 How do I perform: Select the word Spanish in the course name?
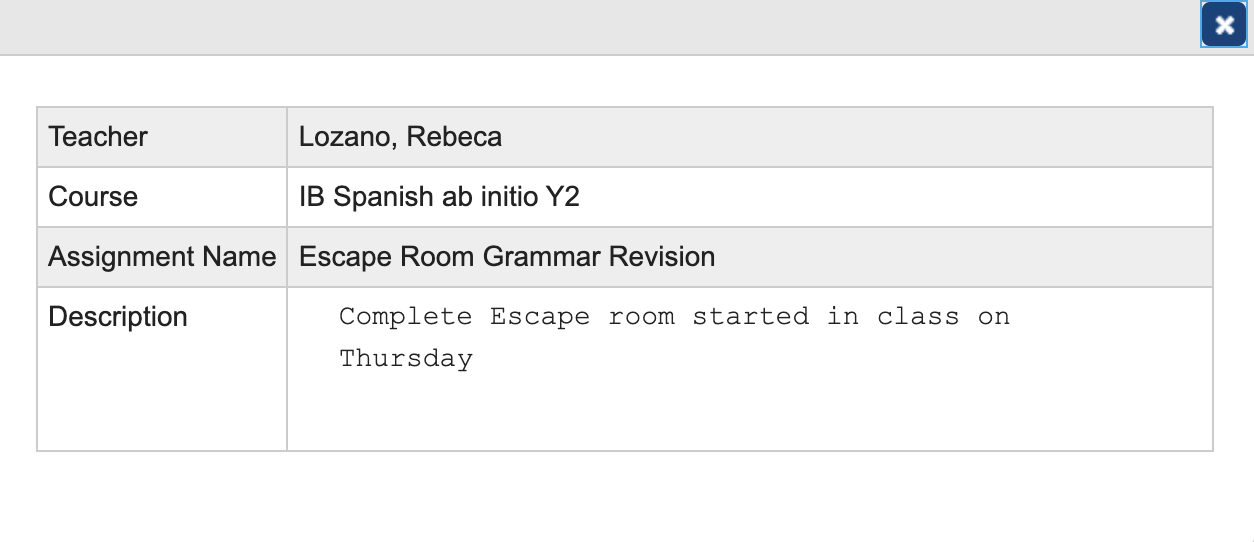(x=383, y=197)
